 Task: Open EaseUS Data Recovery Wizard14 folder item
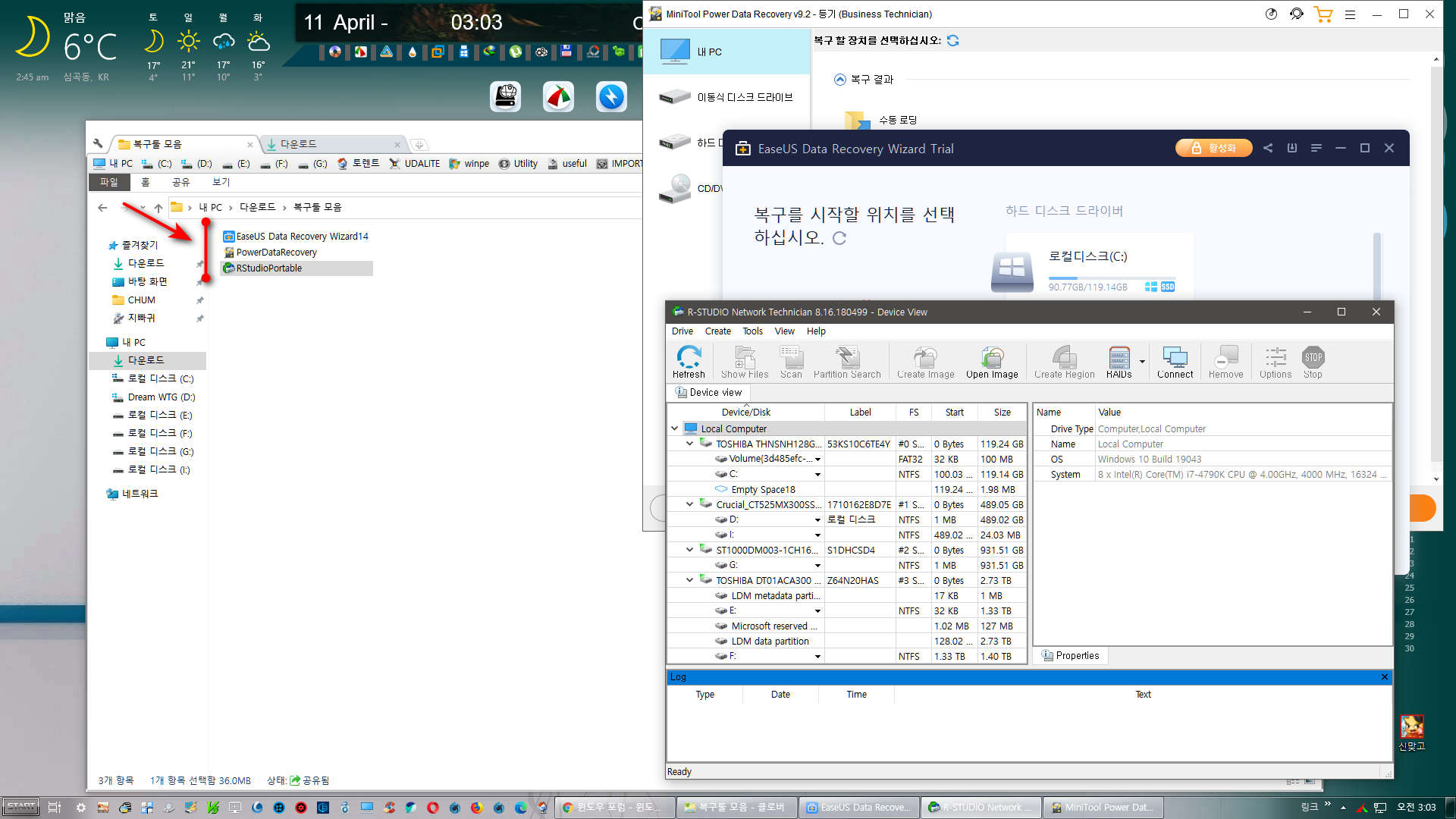point(296,236)
